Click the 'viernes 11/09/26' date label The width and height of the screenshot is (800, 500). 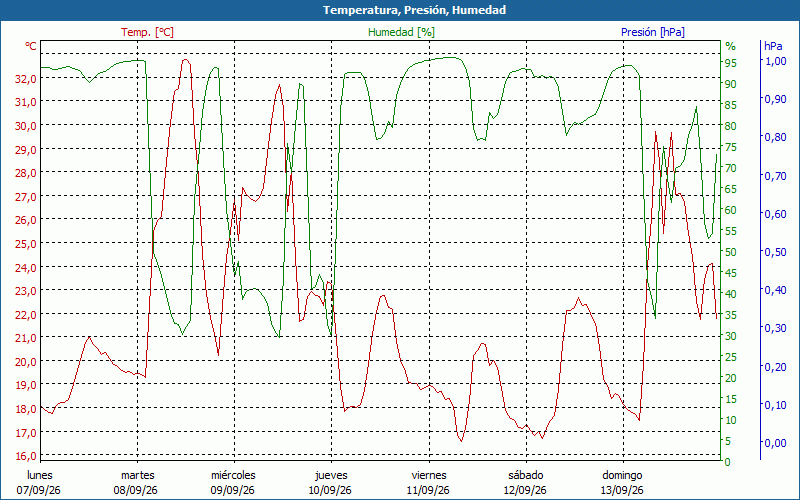(x=428, y=483)
